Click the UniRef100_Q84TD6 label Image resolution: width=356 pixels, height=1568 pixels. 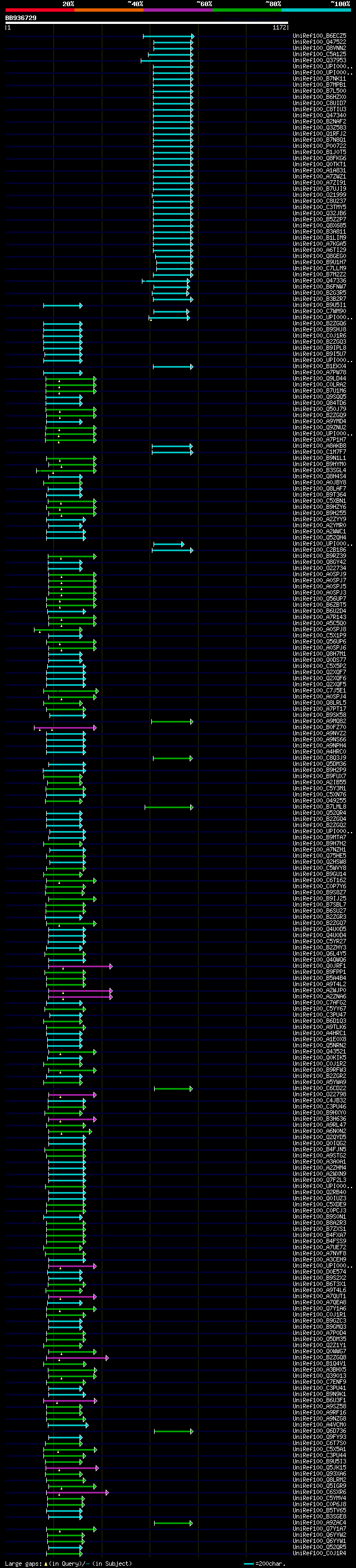coord(319,403)
